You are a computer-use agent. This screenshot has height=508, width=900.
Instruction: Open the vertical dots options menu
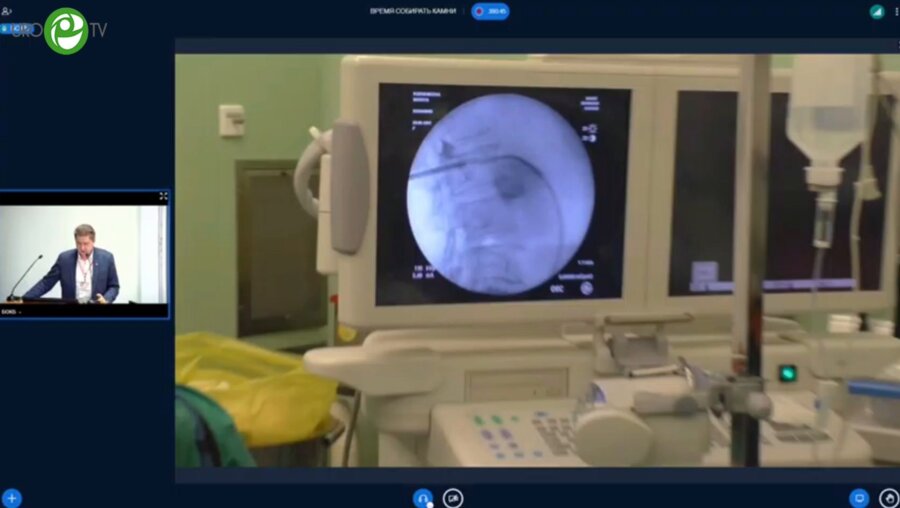pos(895,11)
